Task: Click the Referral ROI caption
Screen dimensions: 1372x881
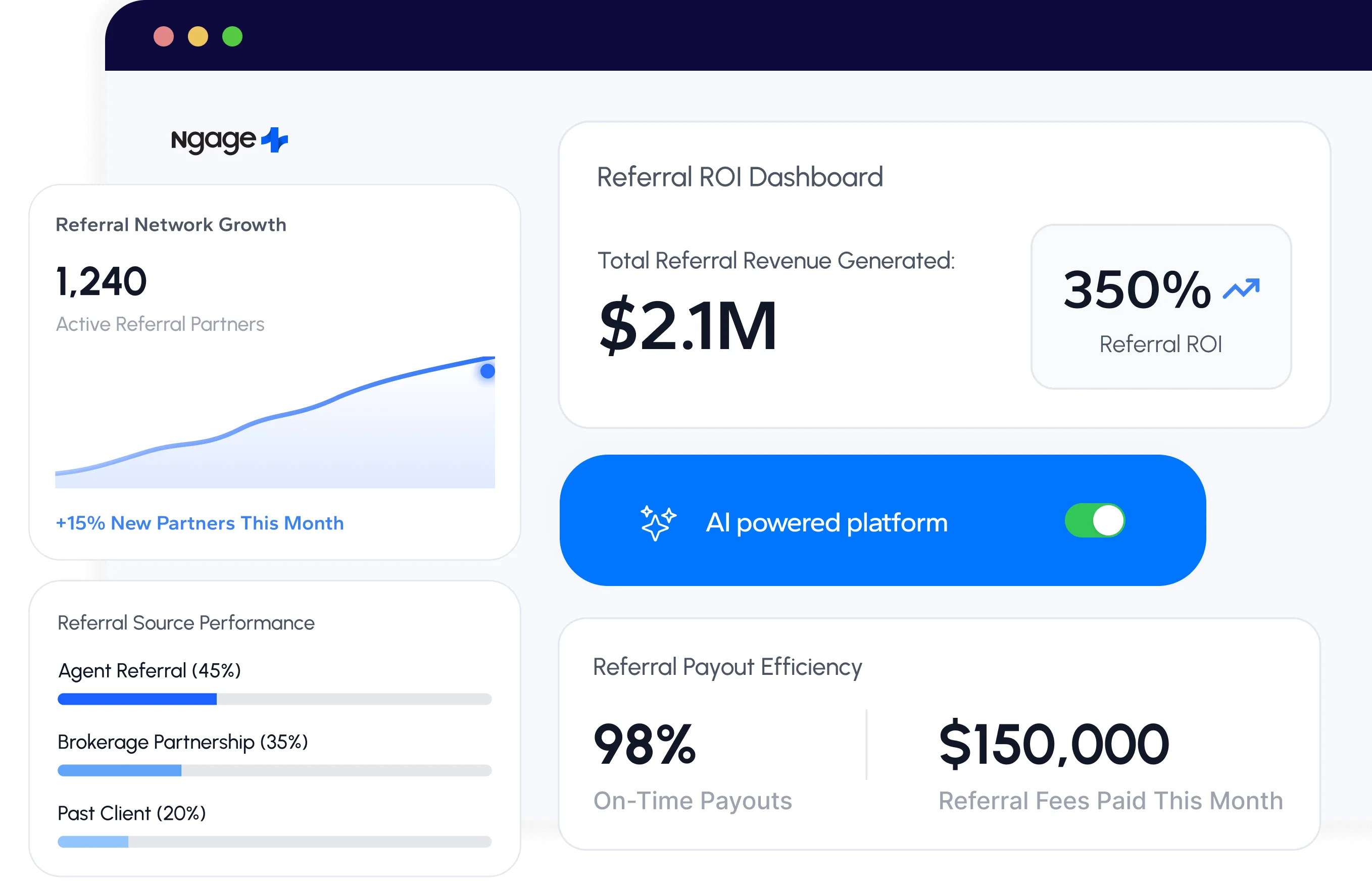Action: [x=1160, y=345]
